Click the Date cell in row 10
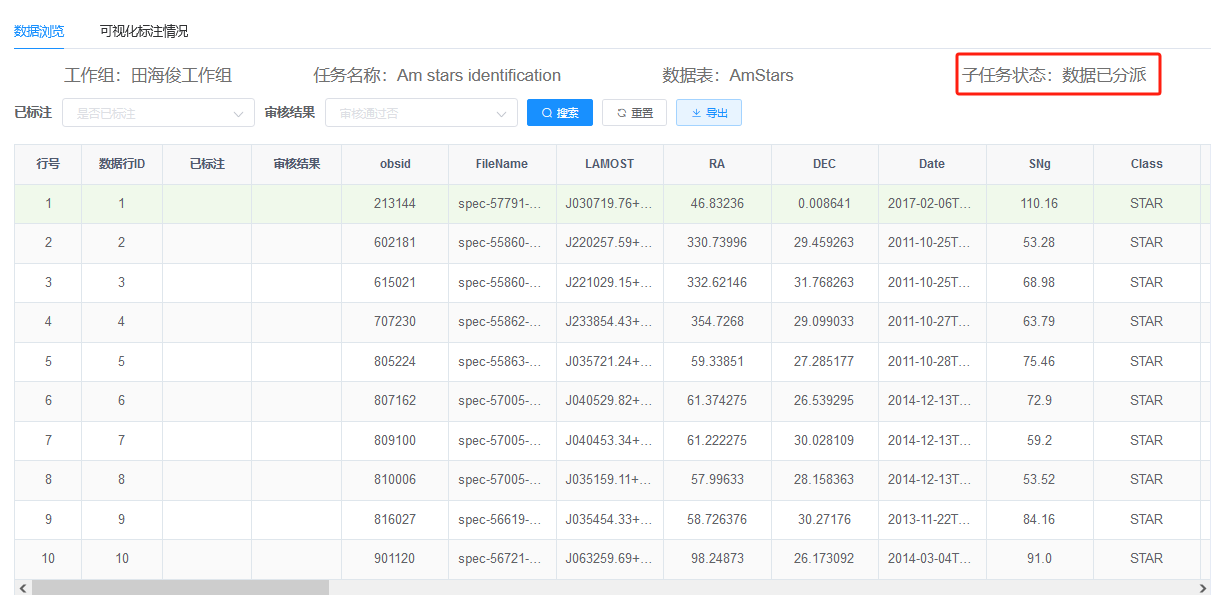The image size is (1215, 595). point(931,558)
